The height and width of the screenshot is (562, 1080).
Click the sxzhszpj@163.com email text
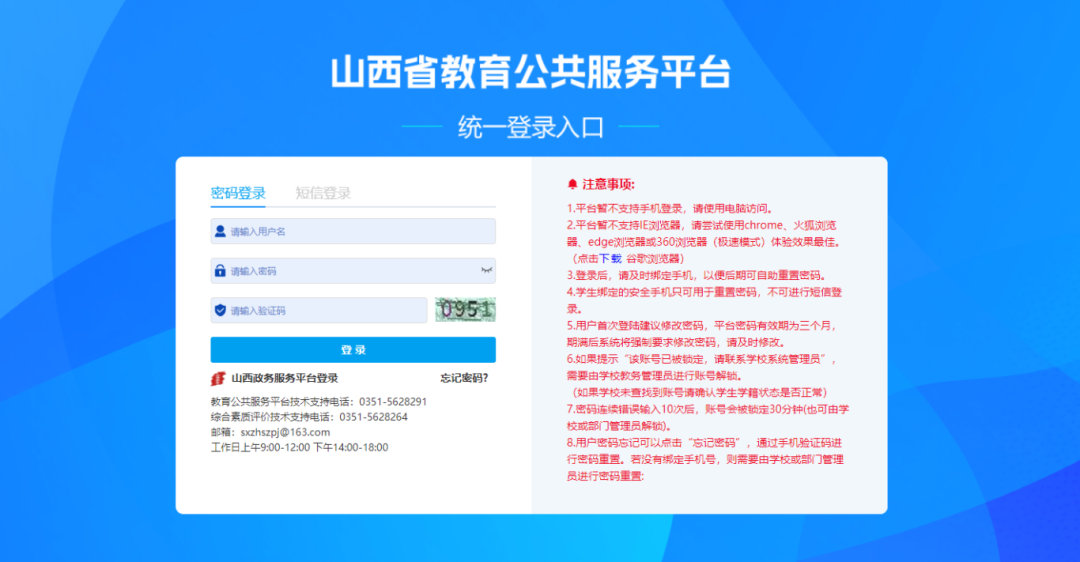[x=285, y=432]
